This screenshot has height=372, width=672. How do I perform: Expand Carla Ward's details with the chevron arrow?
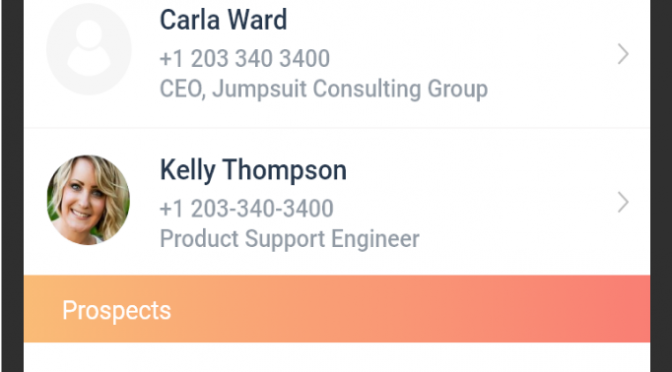pyautogui.click(x=623, y=54)
